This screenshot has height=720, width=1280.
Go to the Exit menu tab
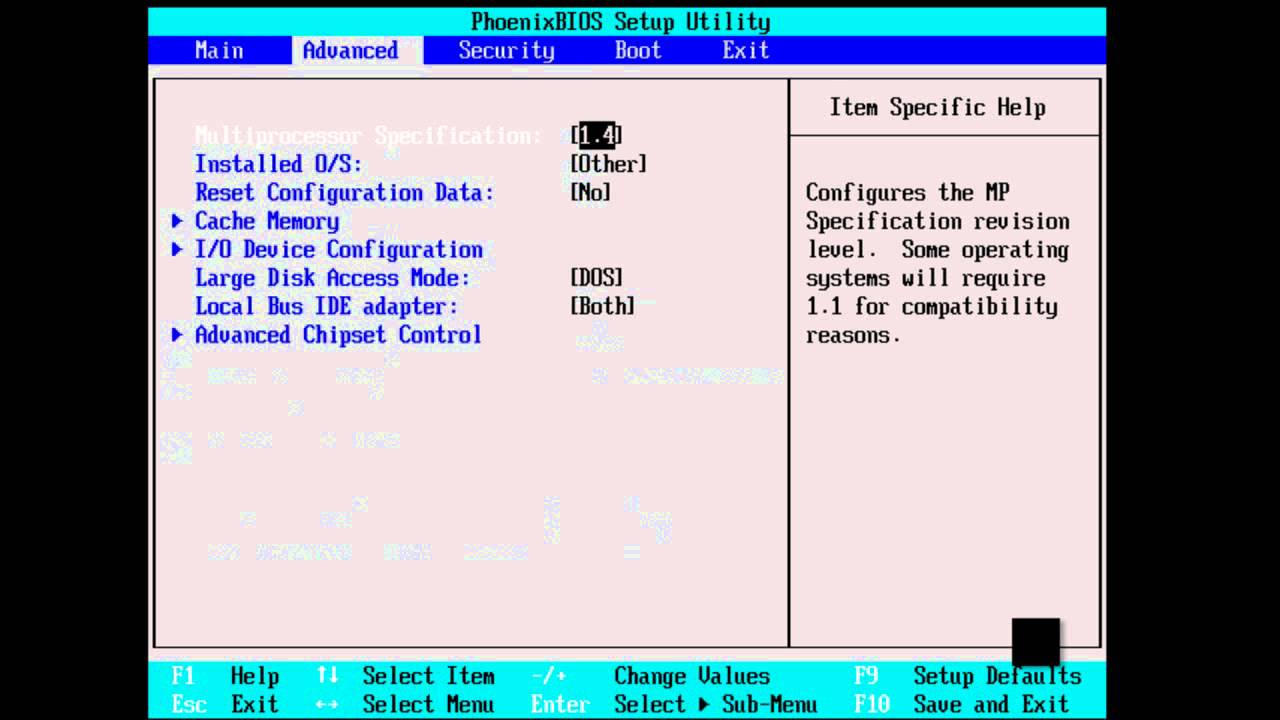[x=746, y=50]
